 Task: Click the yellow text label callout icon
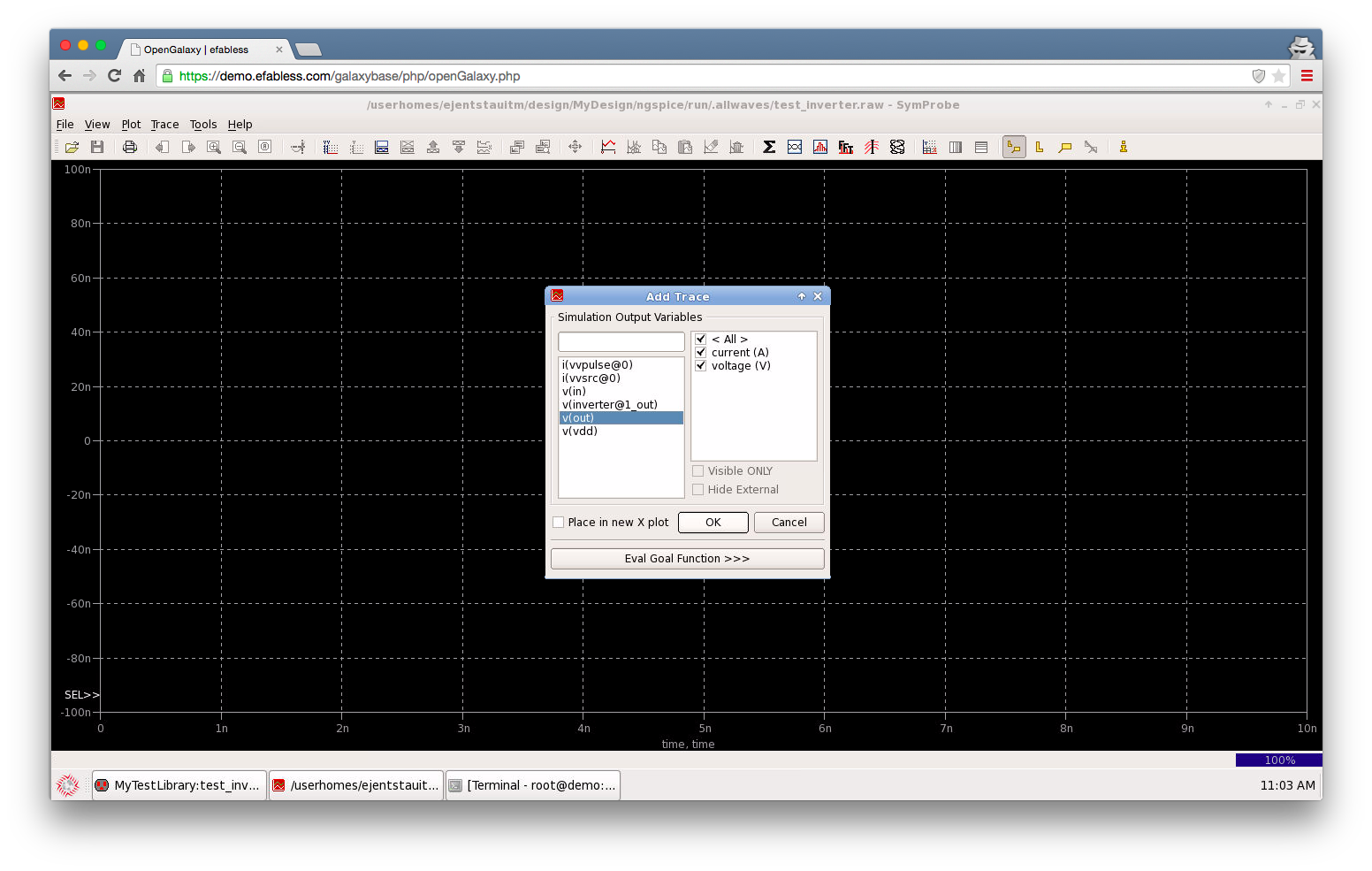(1065, 147)
